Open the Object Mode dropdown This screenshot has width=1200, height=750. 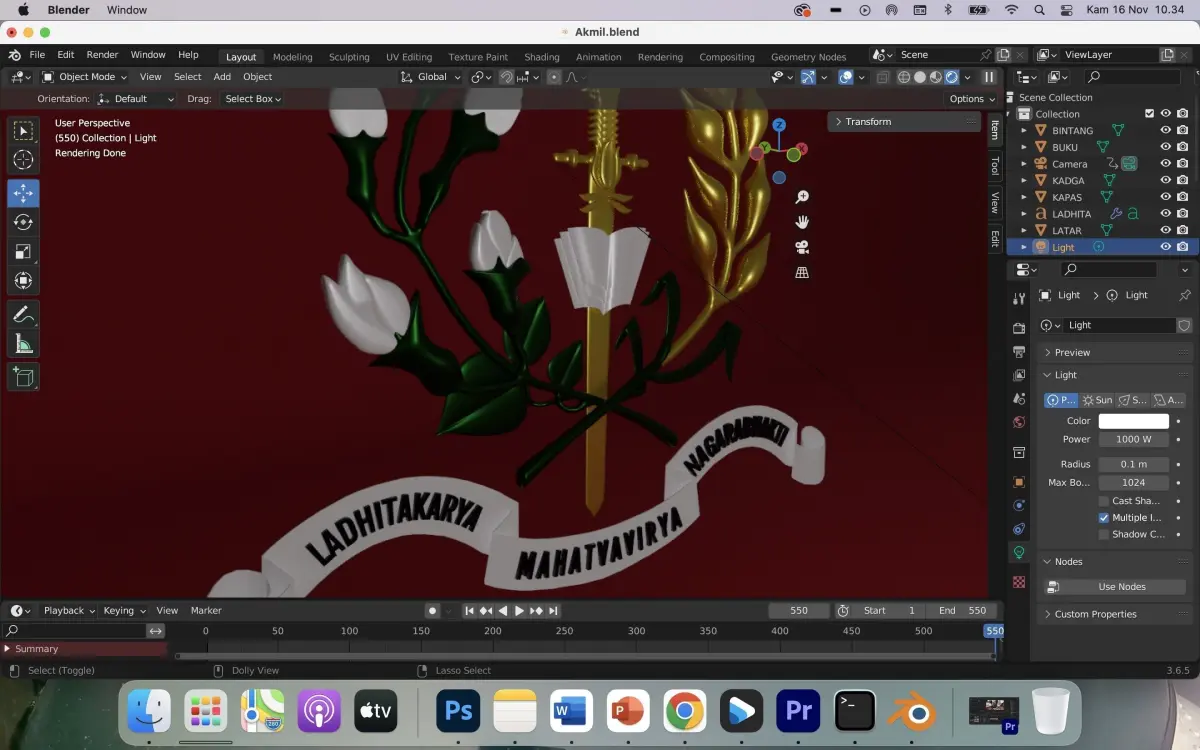pos(85,77)
